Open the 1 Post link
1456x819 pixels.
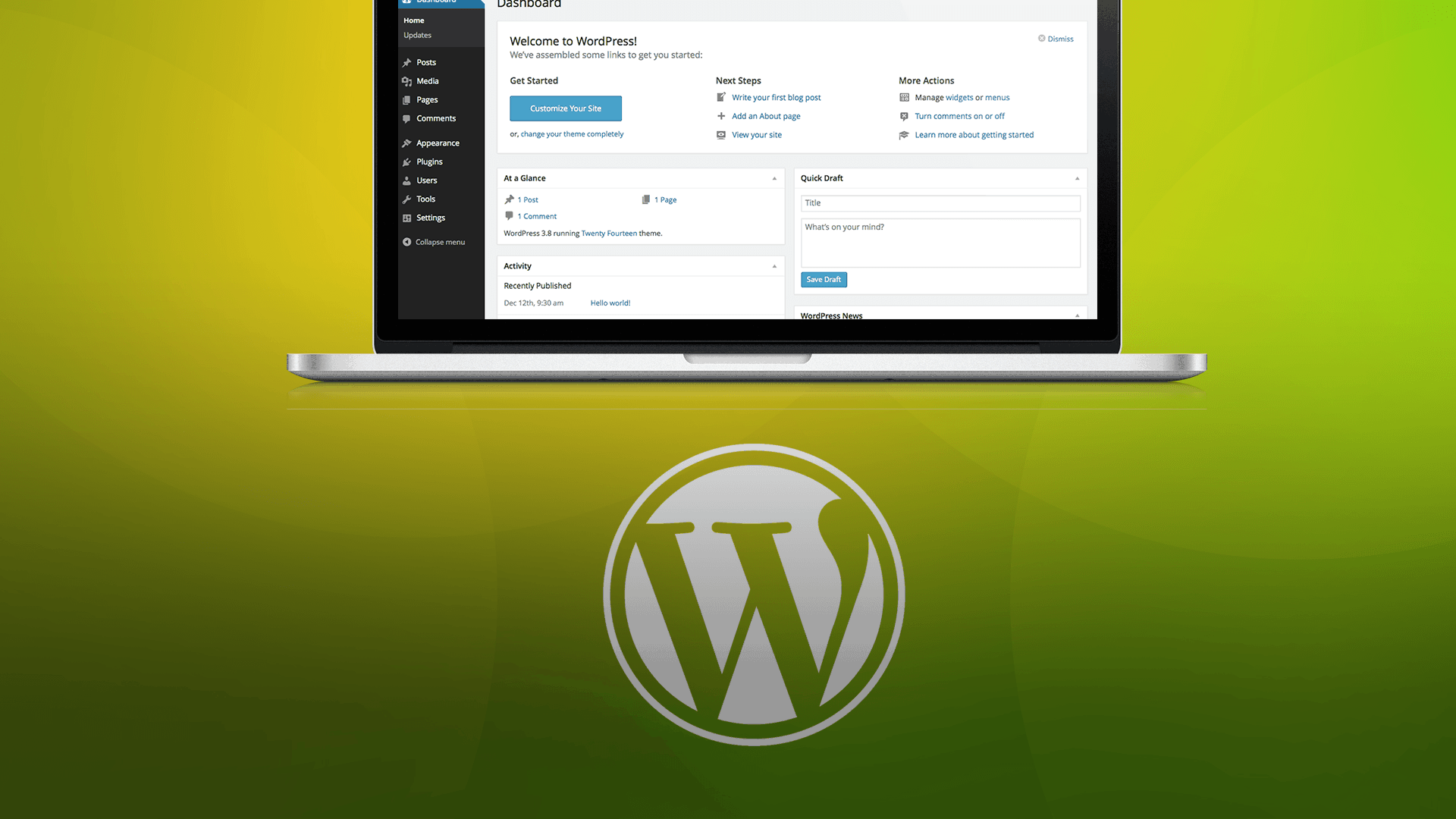(x=528, y=200)
